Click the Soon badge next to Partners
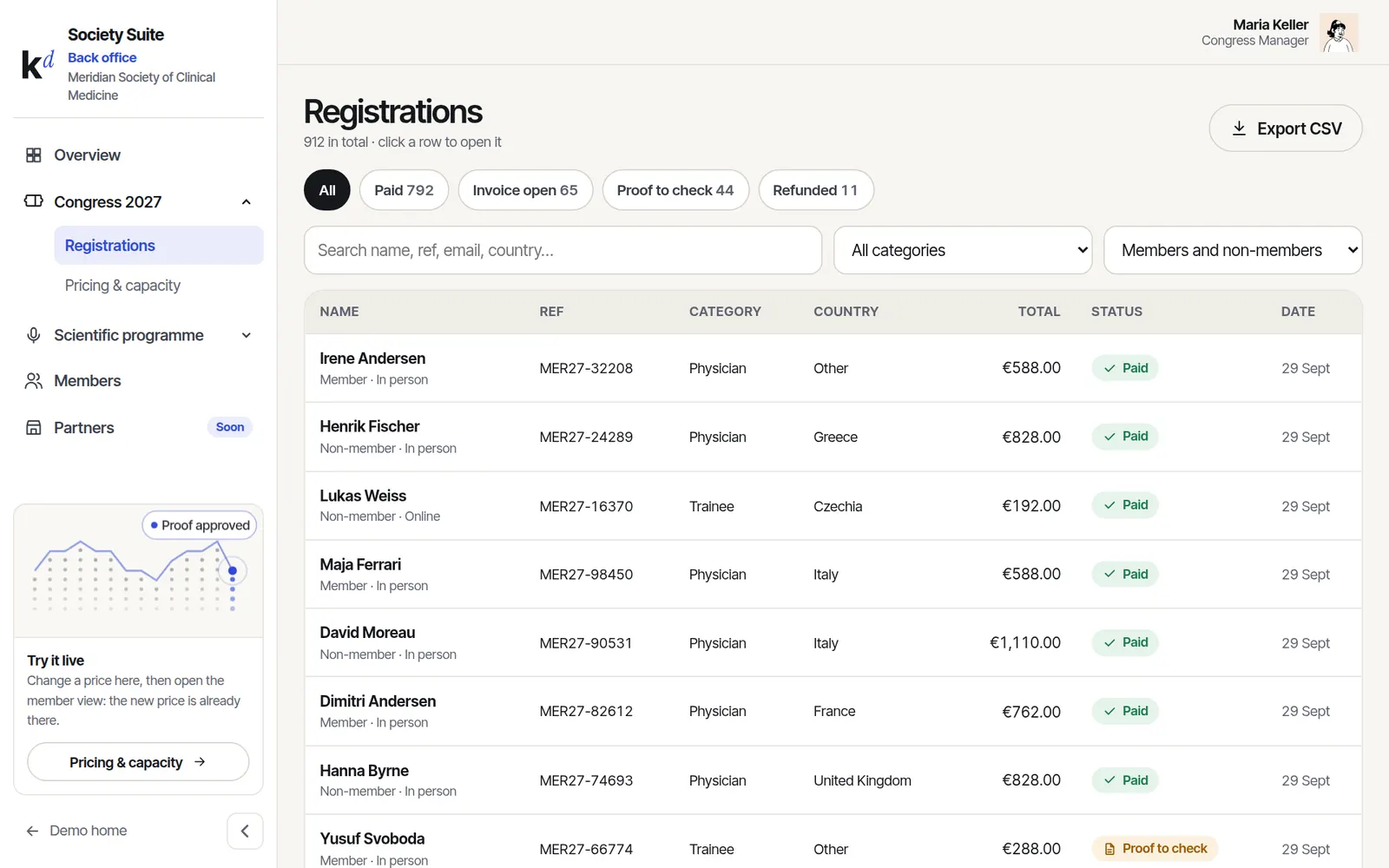 tap(230, 427)
